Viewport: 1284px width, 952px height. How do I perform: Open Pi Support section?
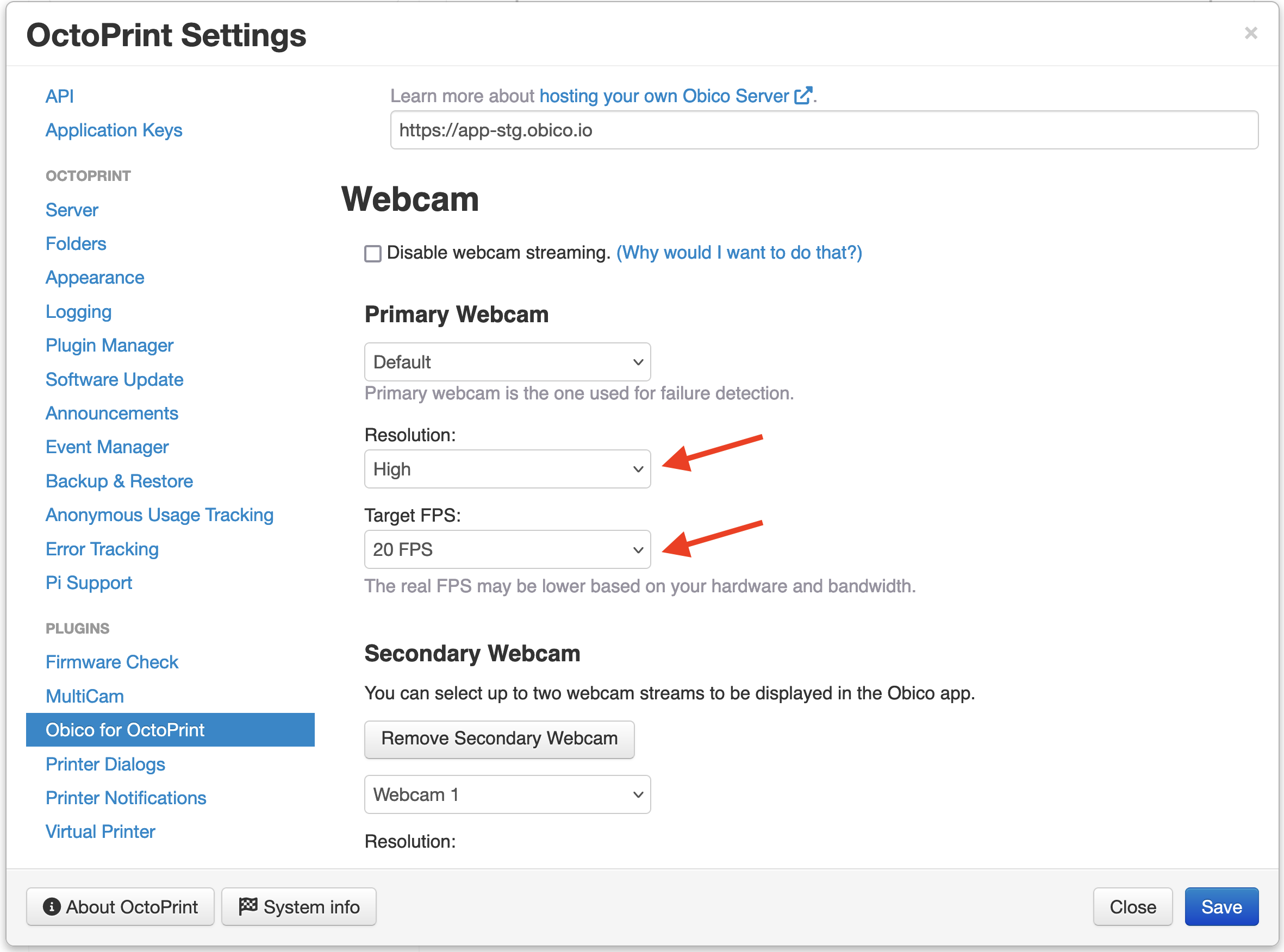pos(88,583)
